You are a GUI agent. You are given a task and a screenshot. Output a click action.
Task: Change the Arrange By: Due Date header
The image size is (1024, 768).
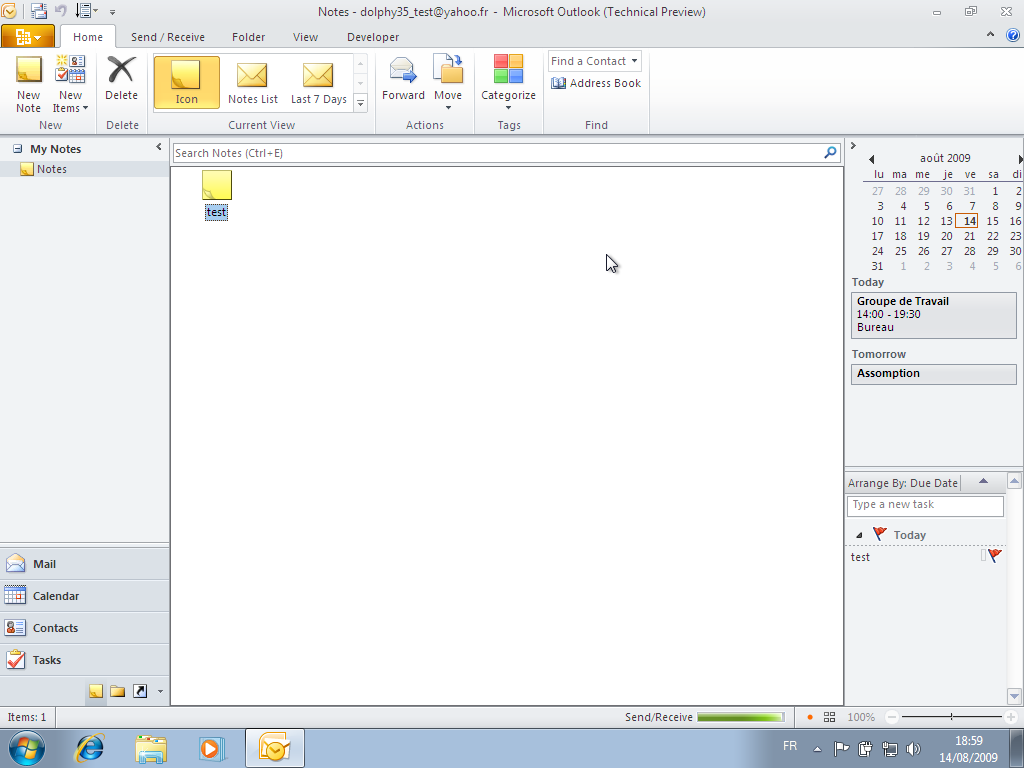[903, 483]
